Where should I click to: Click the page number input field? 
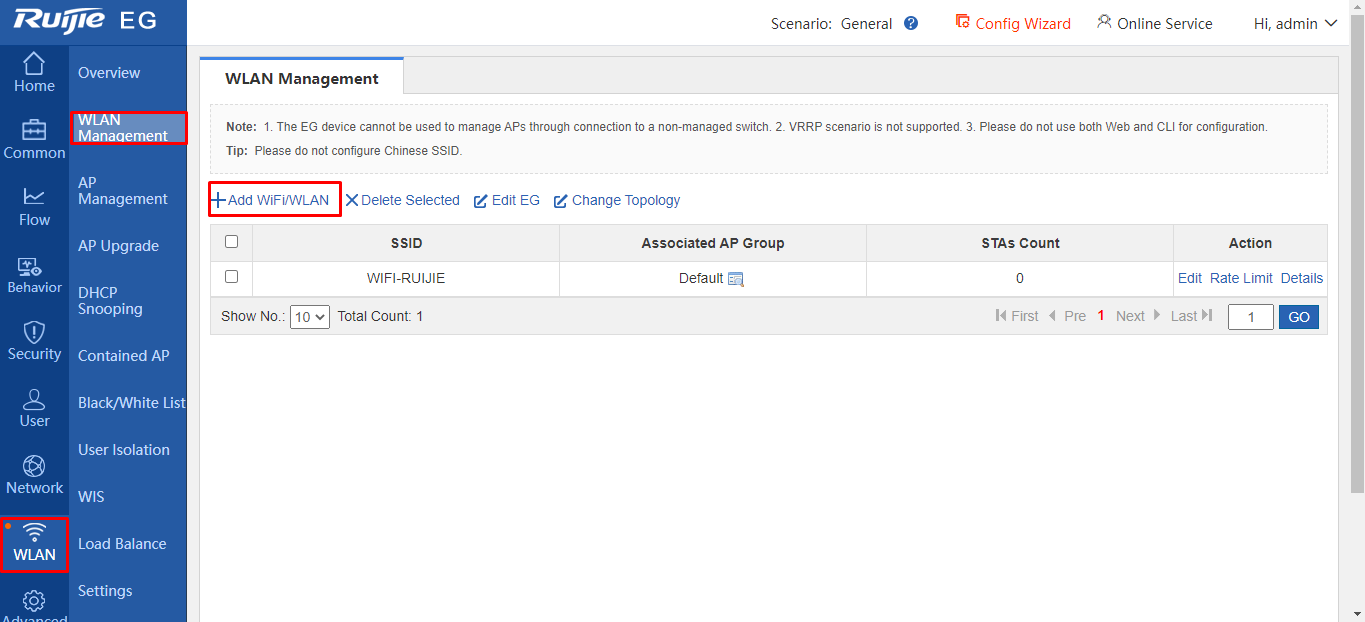1250,317
